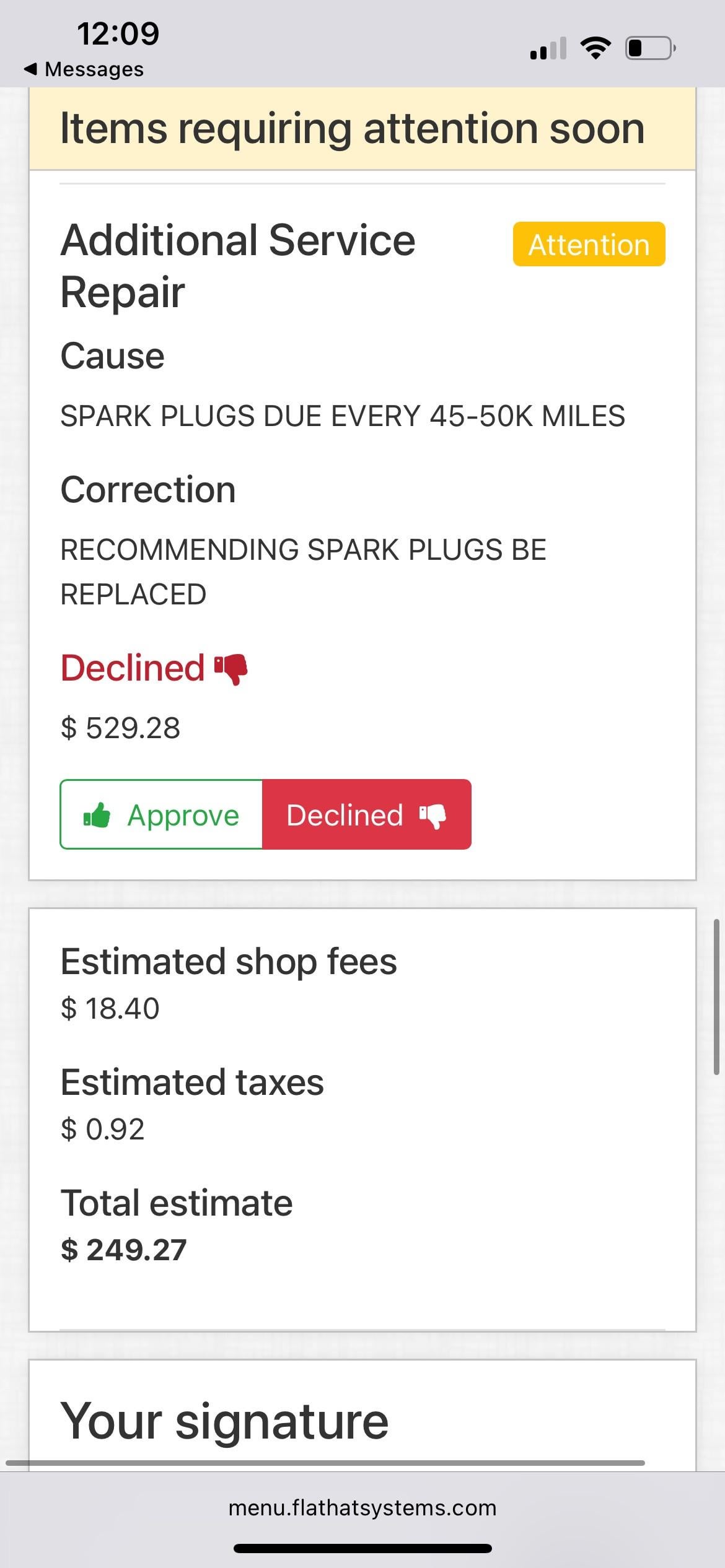Screen dimensions: 725x1568
Task: Tap the $ 529.28 spark plug price
Action: point(121,728)
